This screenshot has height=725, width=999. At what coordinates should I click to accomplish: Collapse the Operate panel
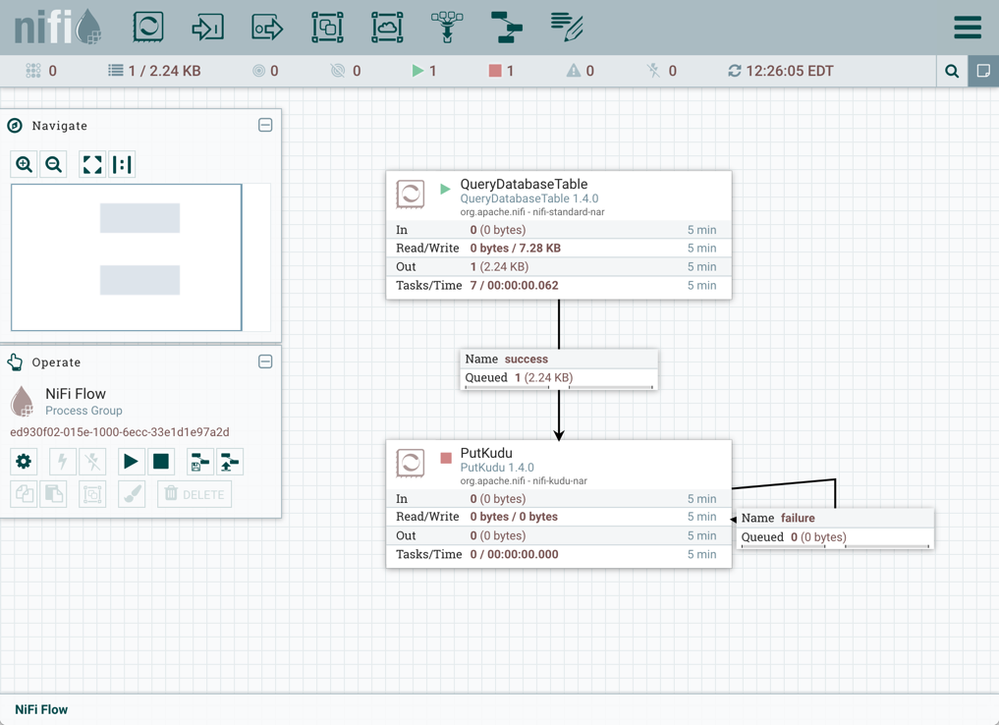pos(265,361)
